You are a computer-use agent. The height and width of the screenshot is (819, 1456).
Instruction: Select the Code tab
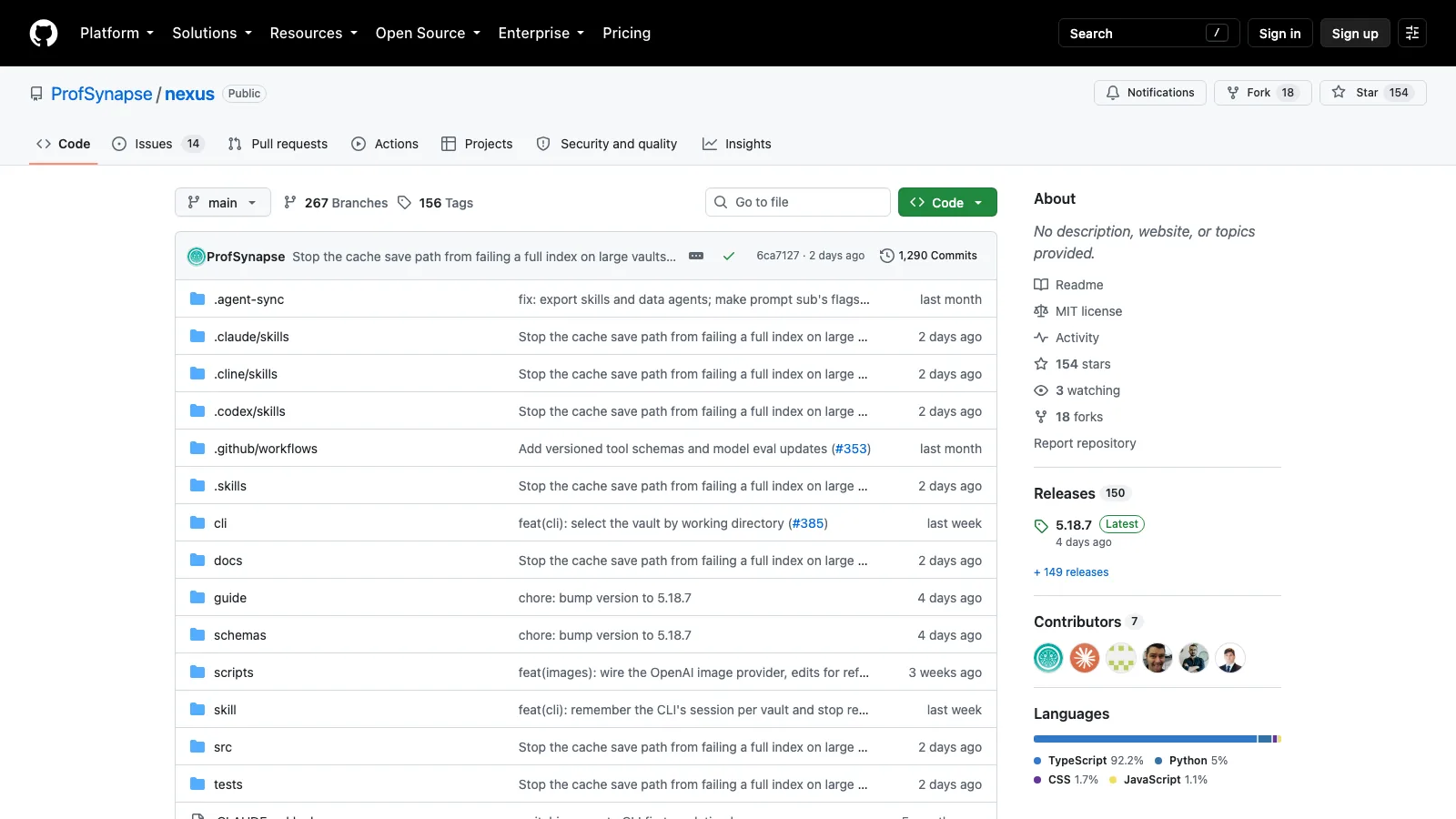64,144
